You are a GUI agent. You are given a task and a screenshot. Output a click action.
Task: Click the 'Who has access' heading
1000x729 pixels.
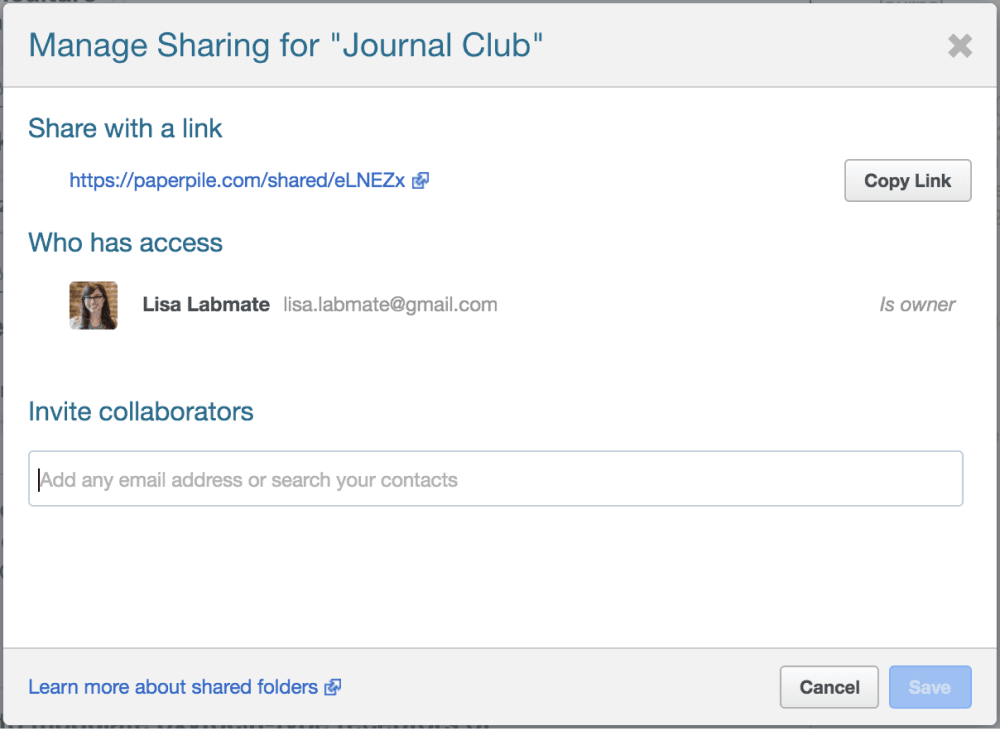(125, 242)
